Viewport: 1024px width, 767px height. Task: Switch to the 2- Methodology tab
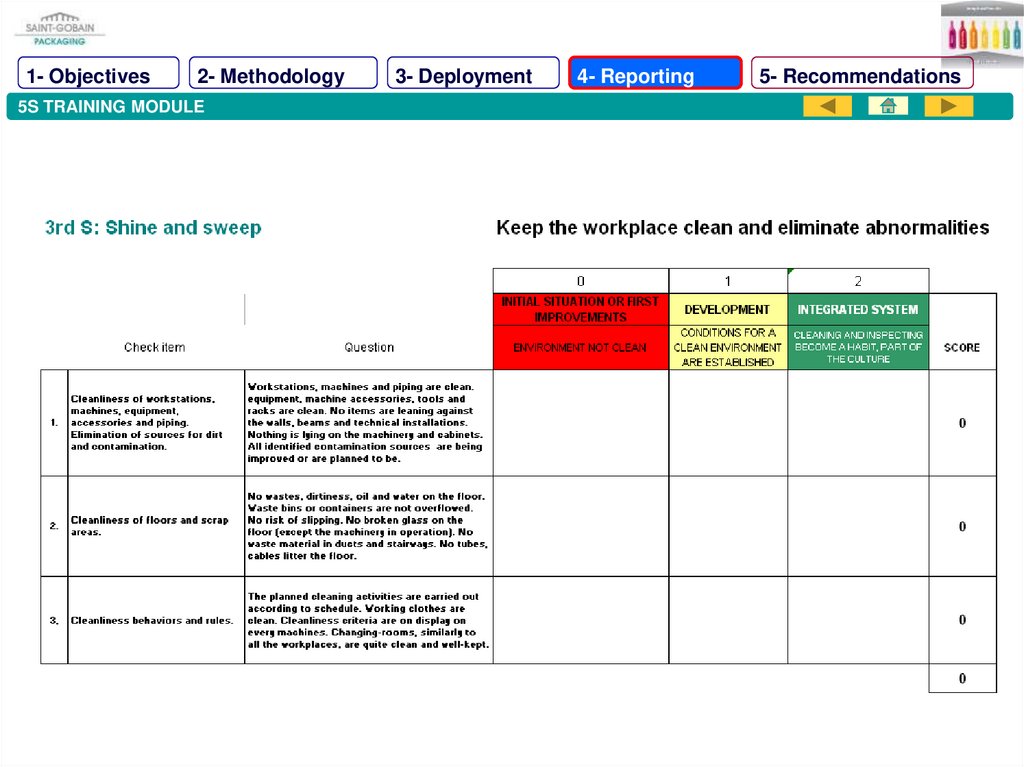tap(282, 75)
